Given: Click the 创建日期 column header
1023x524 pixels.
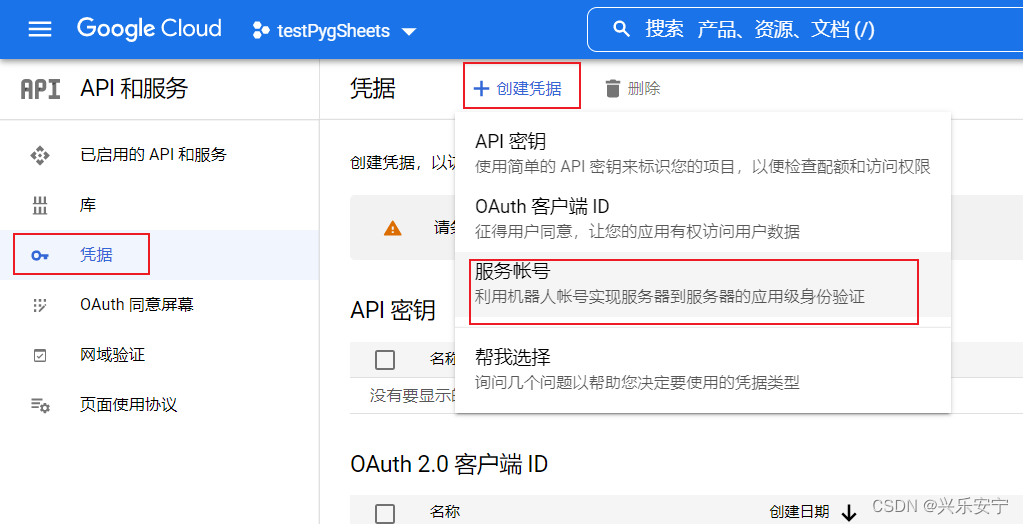Looking at the screenshot, I should pos(800,512).
